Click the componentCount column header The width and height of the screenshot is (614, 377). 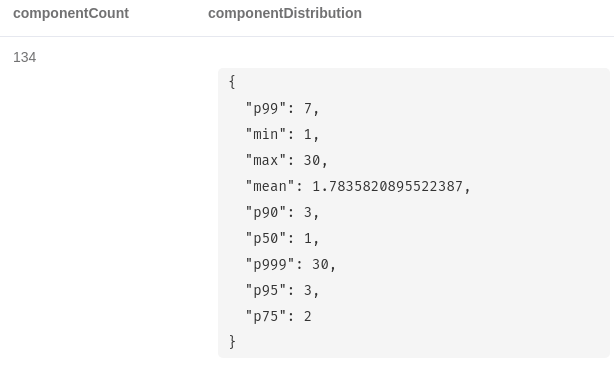[71, 13]
